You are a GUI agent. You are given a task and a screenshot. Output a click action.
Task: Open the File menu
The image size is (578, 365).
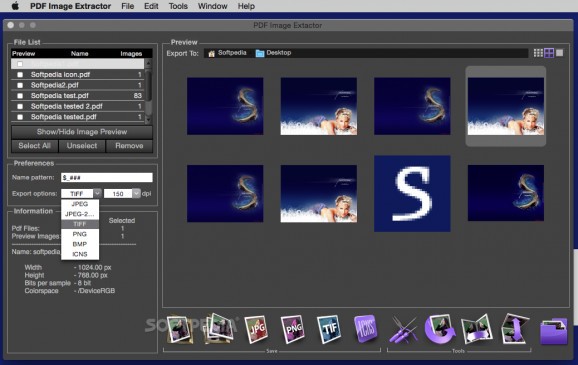click(x=128, y=6)
